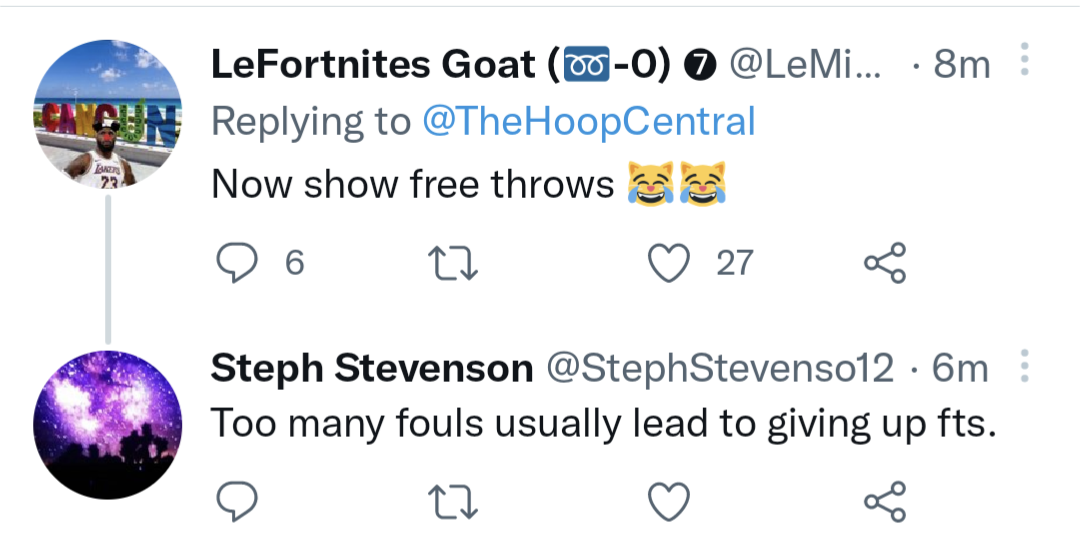
Task: Reply to Steph Stevenson's tweet
Action: [x=238, y=498]
